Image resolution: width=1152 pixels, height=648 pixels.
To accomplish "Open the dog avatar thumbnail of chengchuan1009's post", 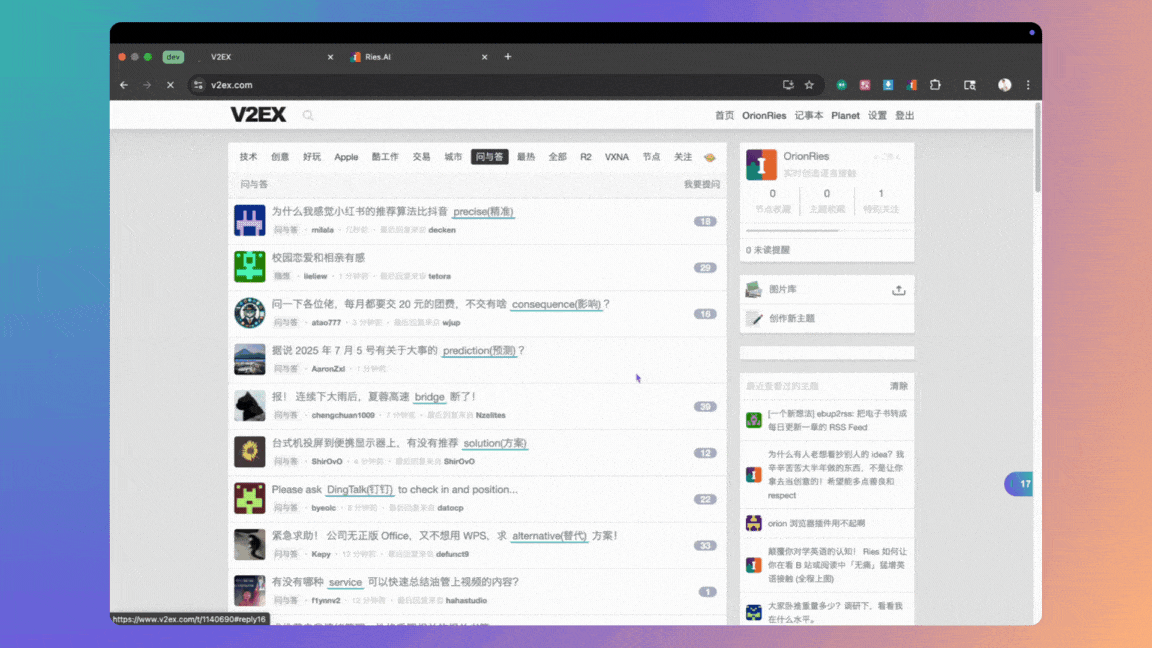I will pyautogui.click(x=249, y=405).
